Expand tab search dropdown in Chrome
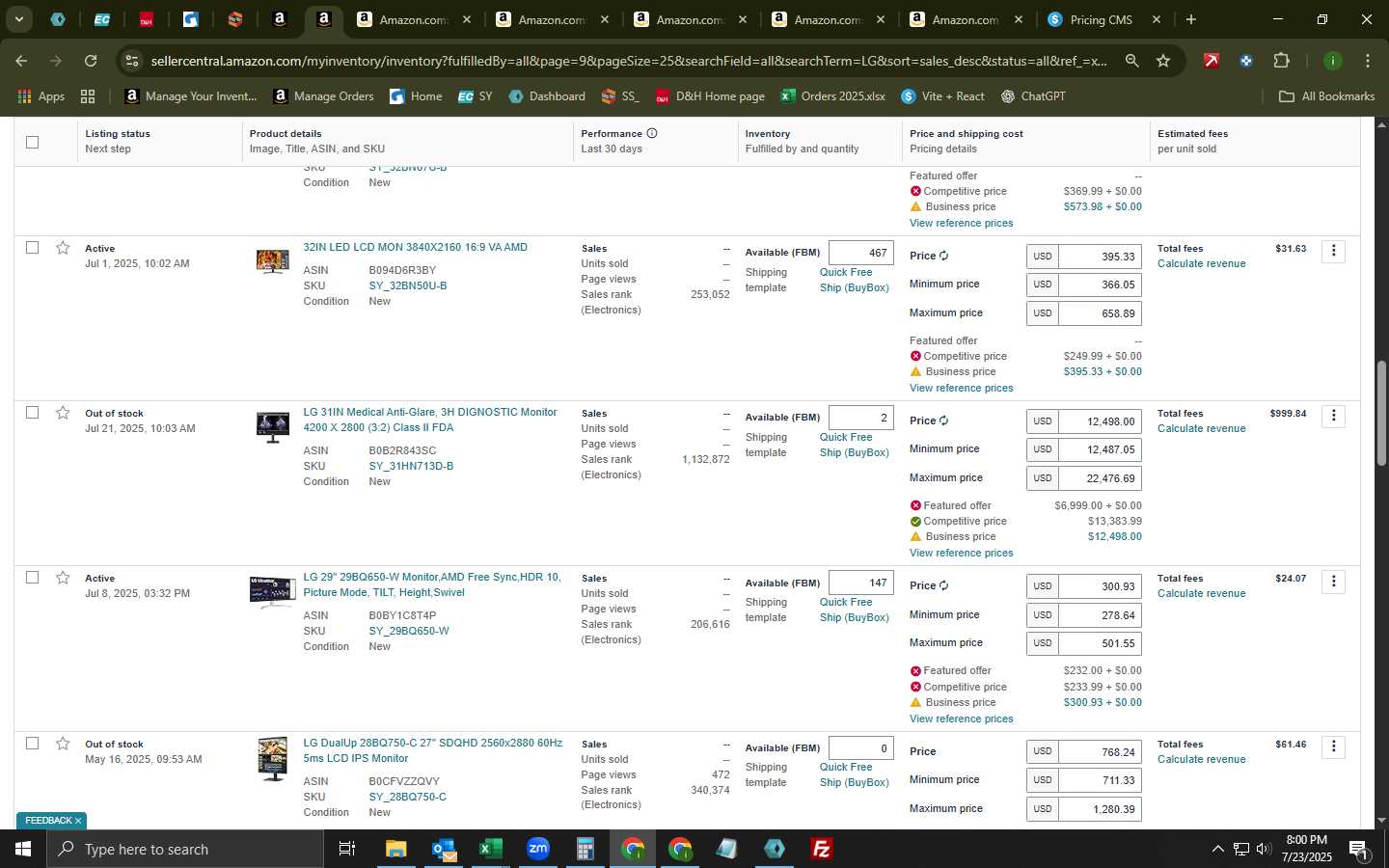 click(x=18, y=19)
